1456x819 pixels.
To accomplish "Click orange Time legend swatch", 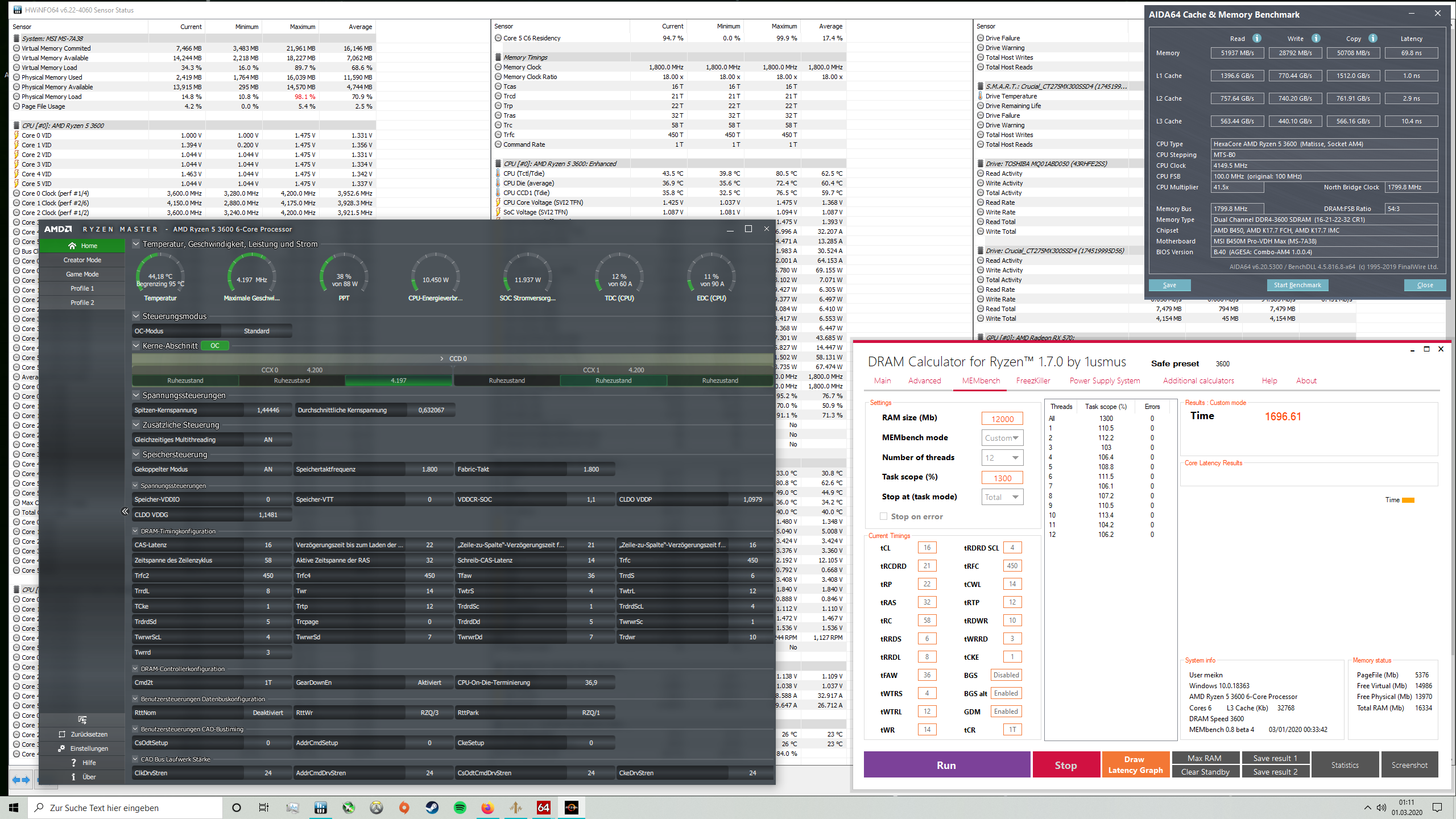I will (1408, 500).
